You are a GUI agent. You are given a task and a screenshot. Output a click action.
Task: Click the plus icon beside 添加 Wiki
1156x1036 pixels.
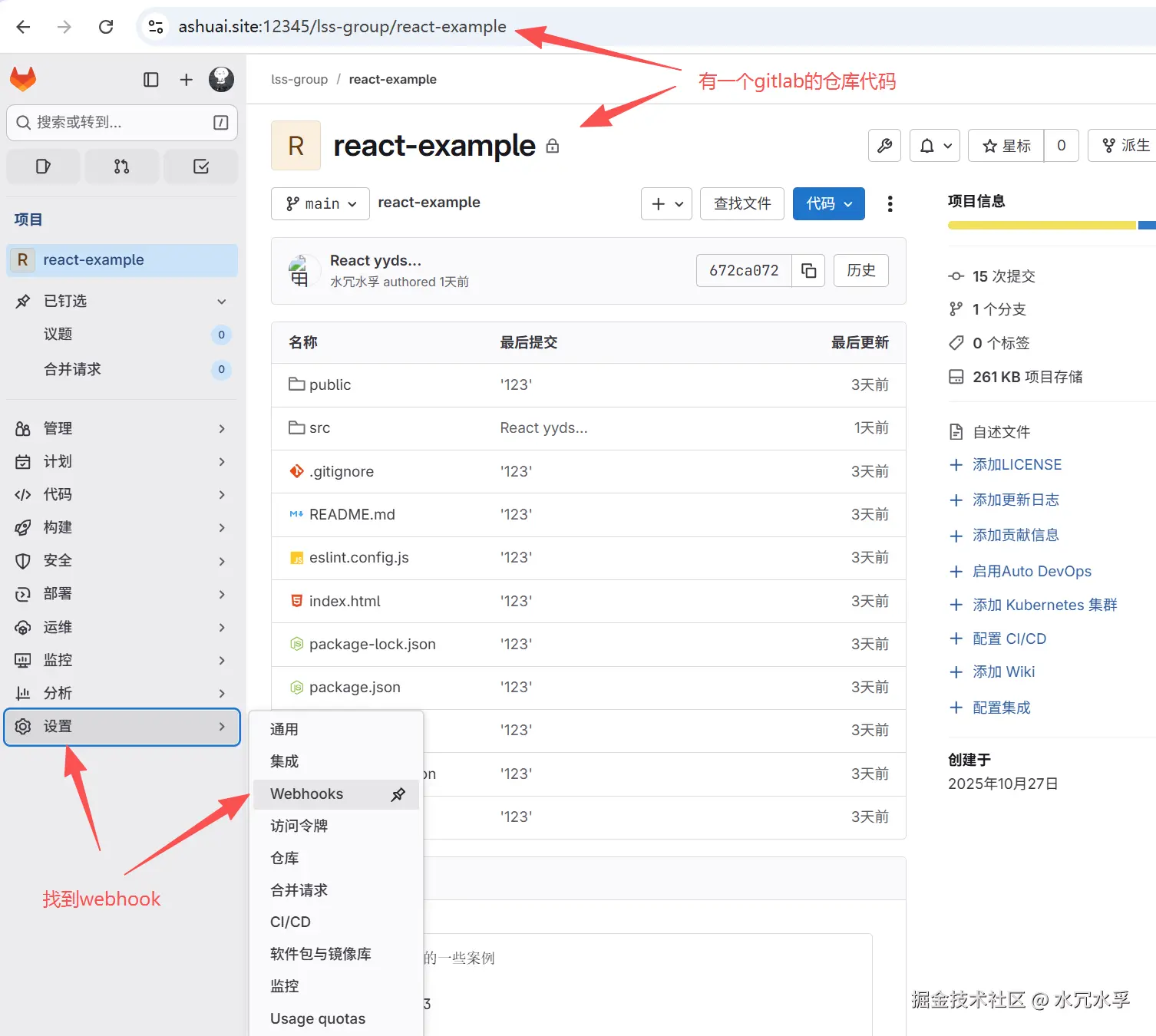[956, 672]
